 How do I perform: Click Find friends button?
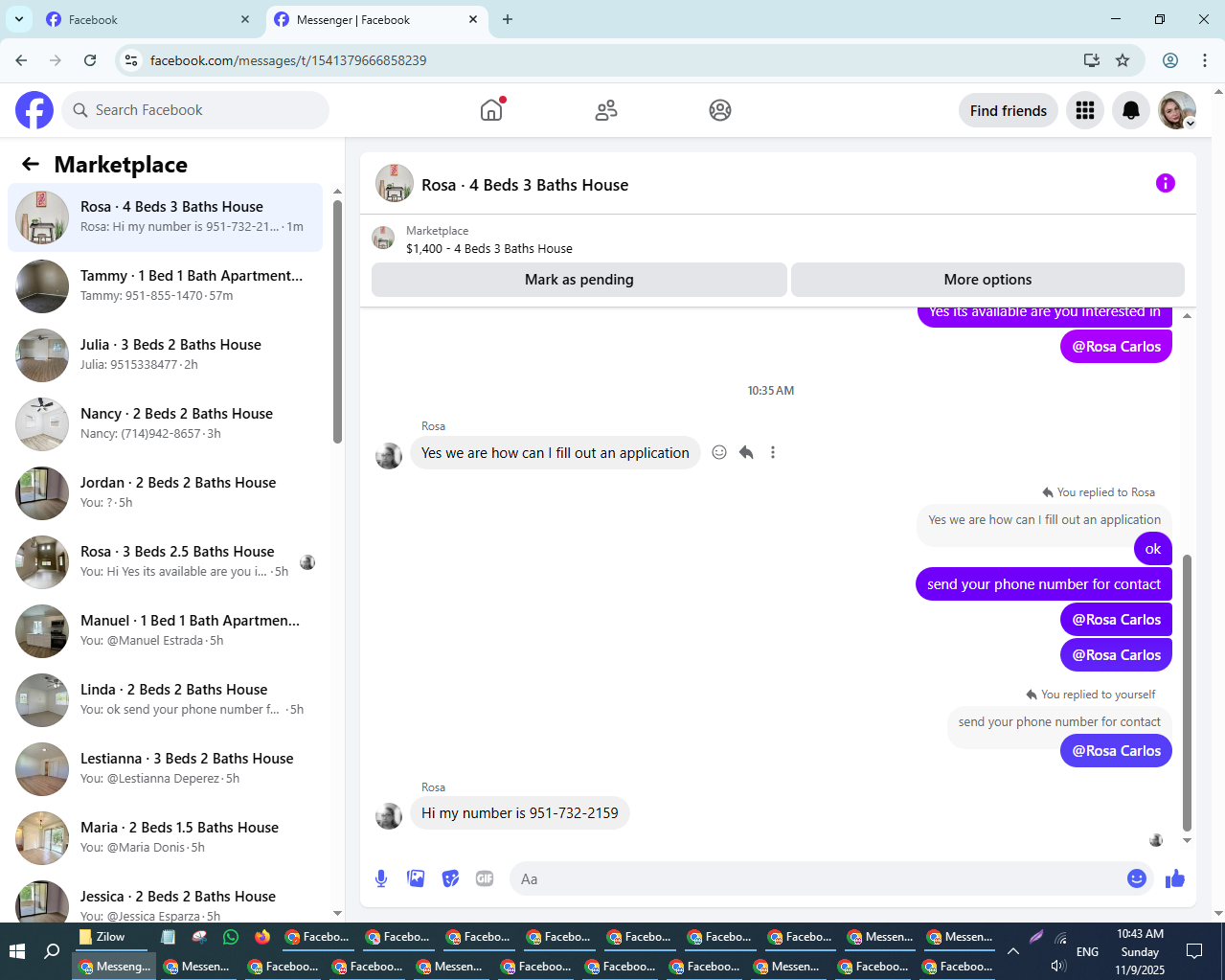1009,110
